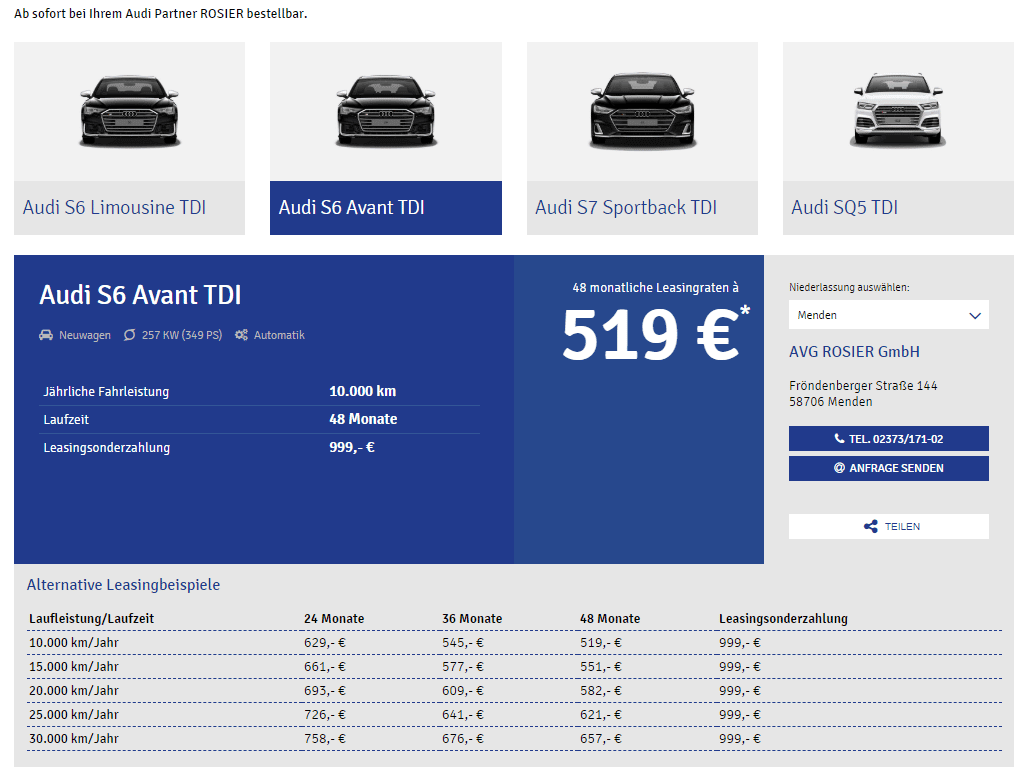Click the '48 Monate' Laufzeit value

click(x=363, y=419)
